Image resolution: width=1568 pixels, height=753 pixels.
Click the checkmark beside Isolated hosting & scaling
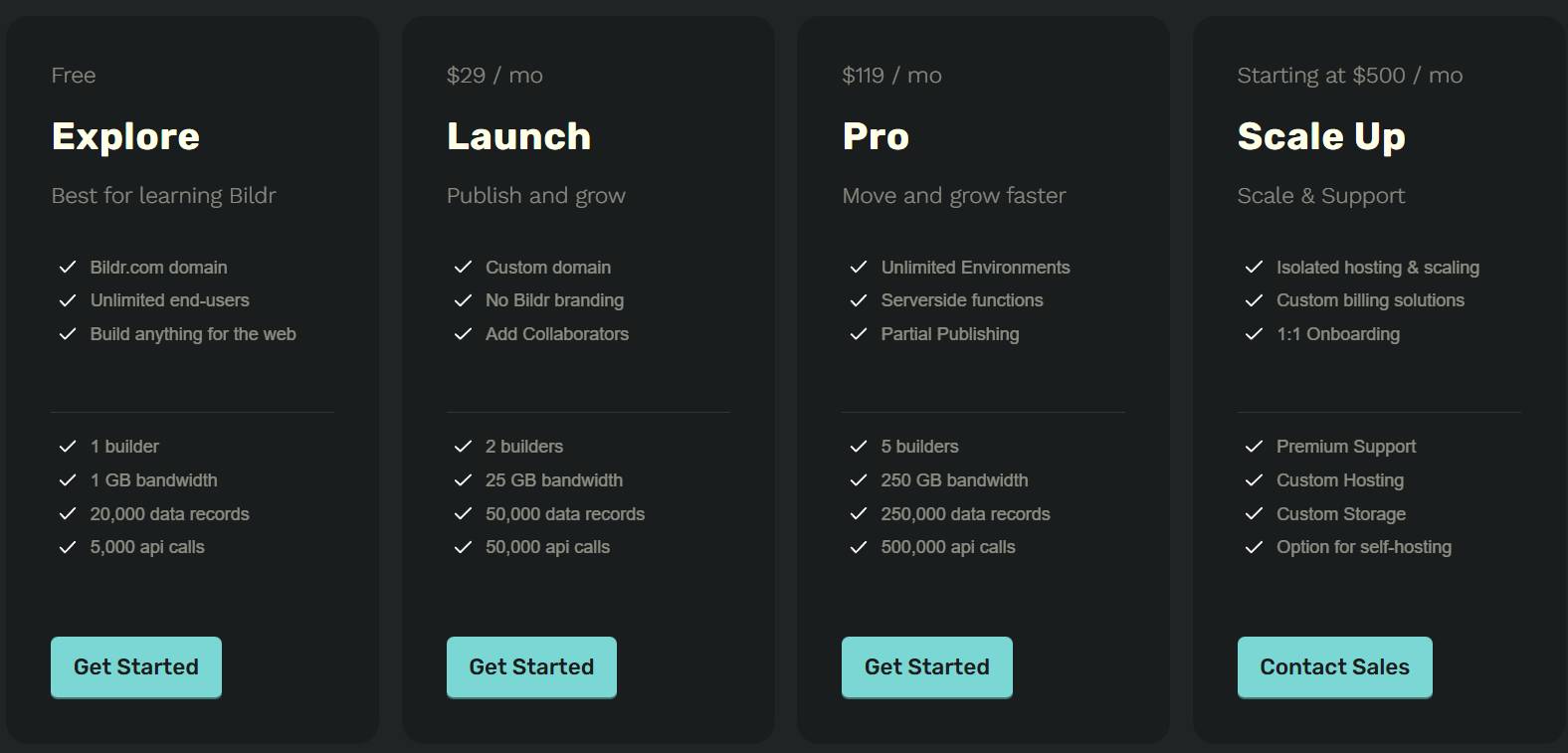coord(1254,267)
